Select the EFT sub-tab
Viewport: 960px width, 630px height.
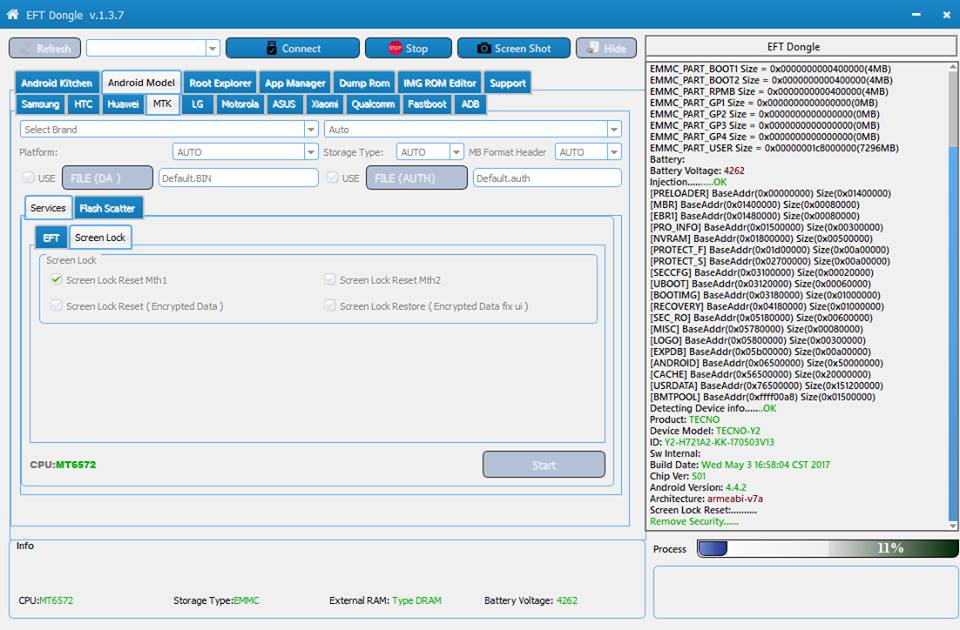click(x=51, y=238)
